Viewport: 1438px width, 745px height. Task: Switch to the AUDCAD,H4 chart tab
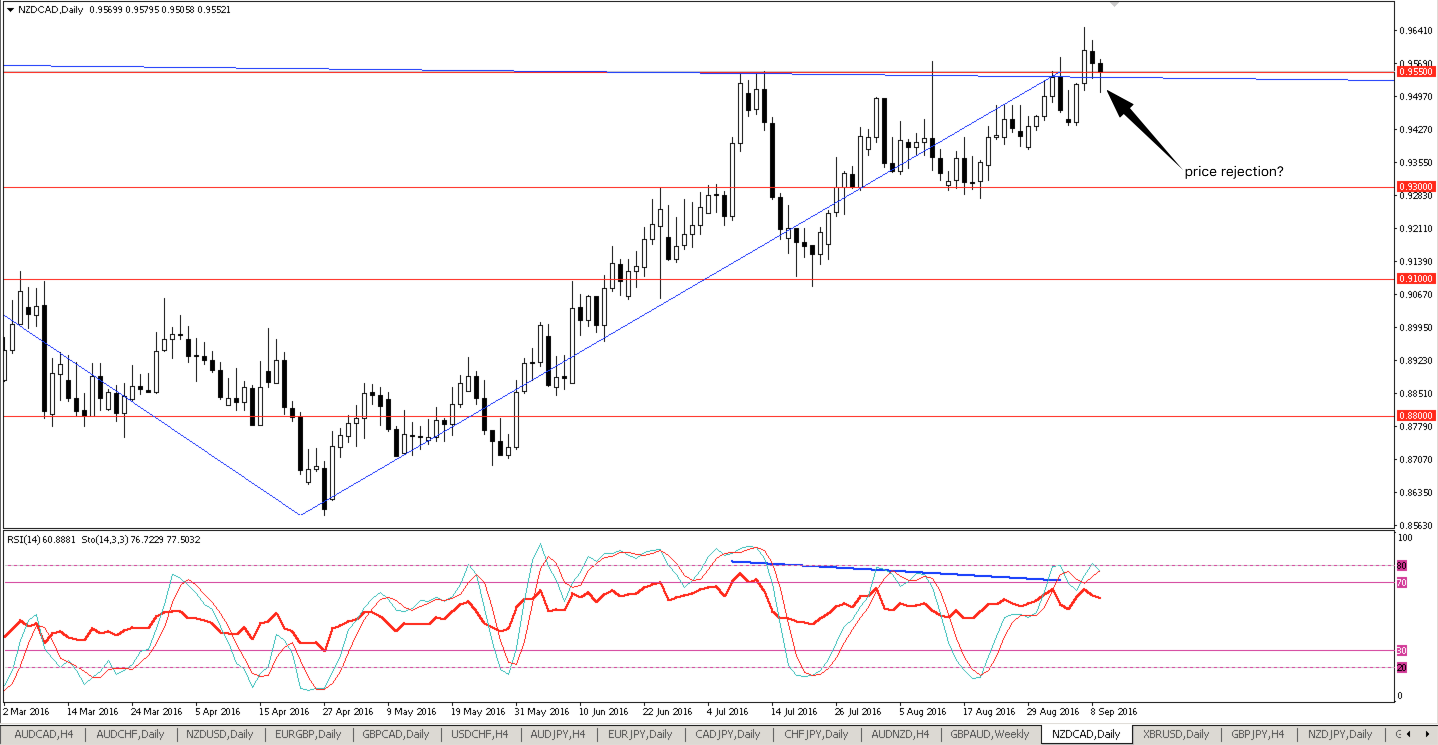[x=43, y=735]
